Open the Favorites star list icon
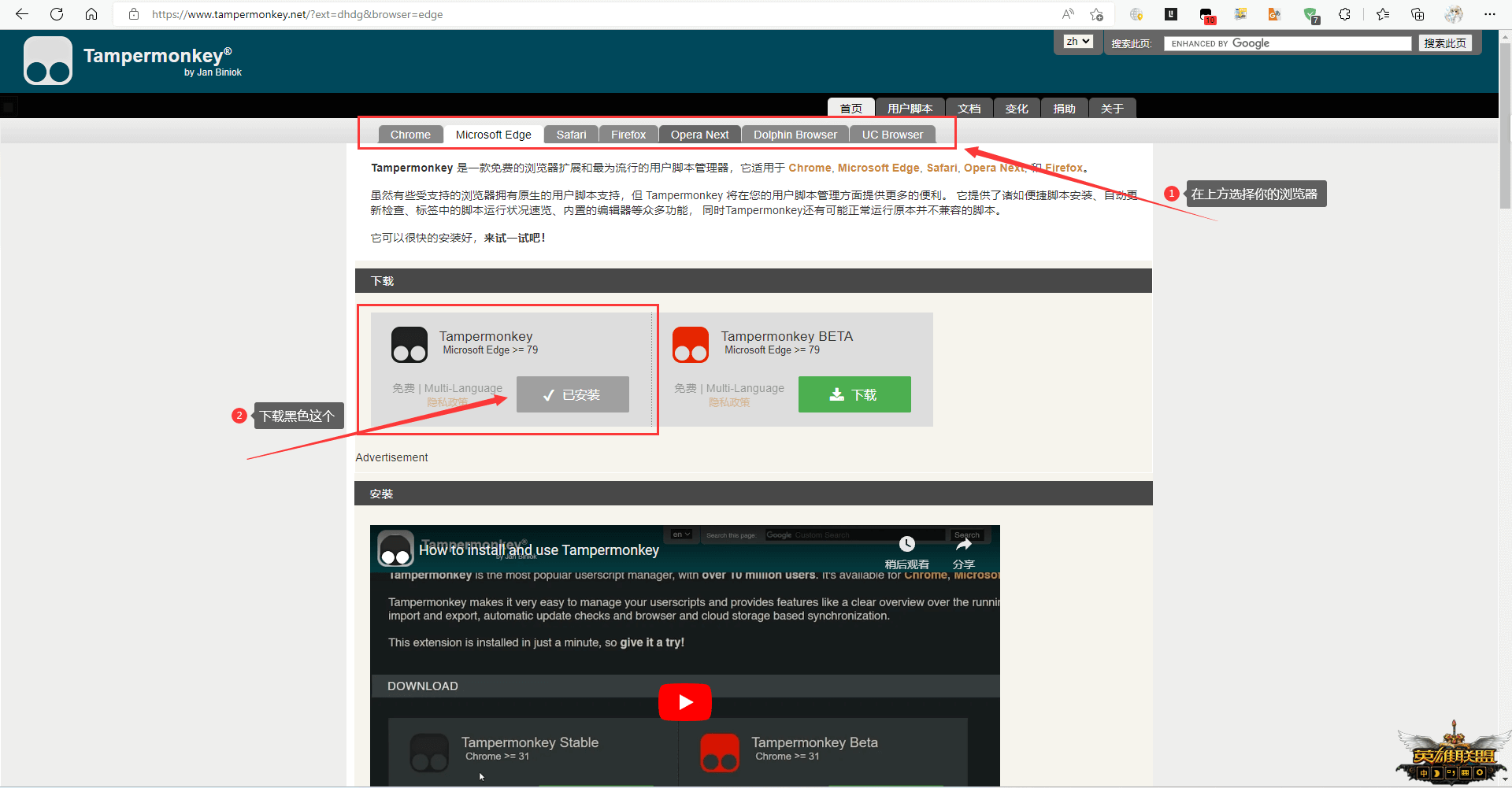 [x=1383, y=14]
